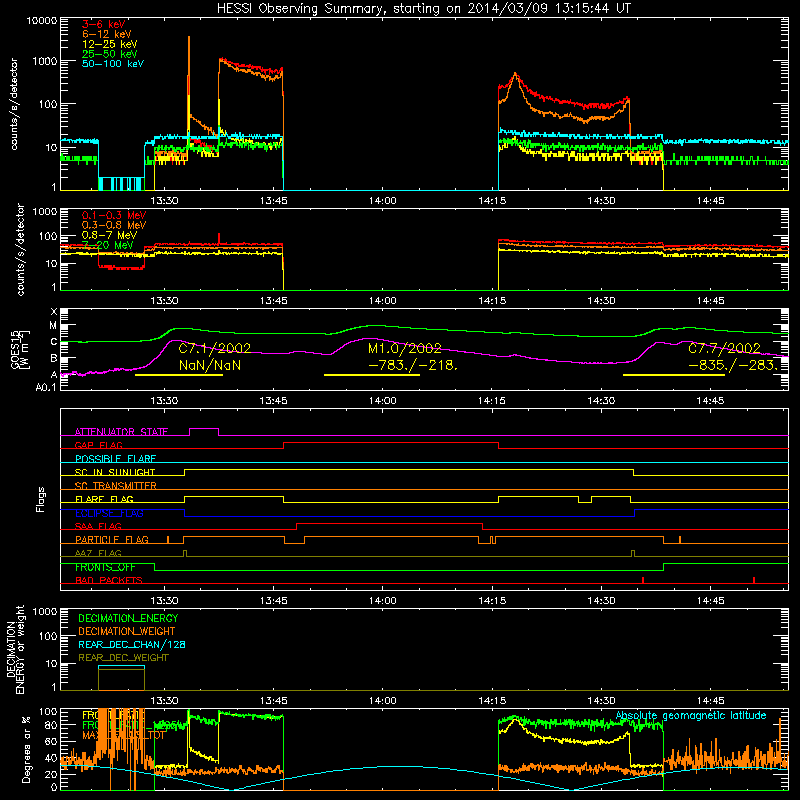Click the X class tick on GOES plot
800x800 pixels.
[54, 312]
